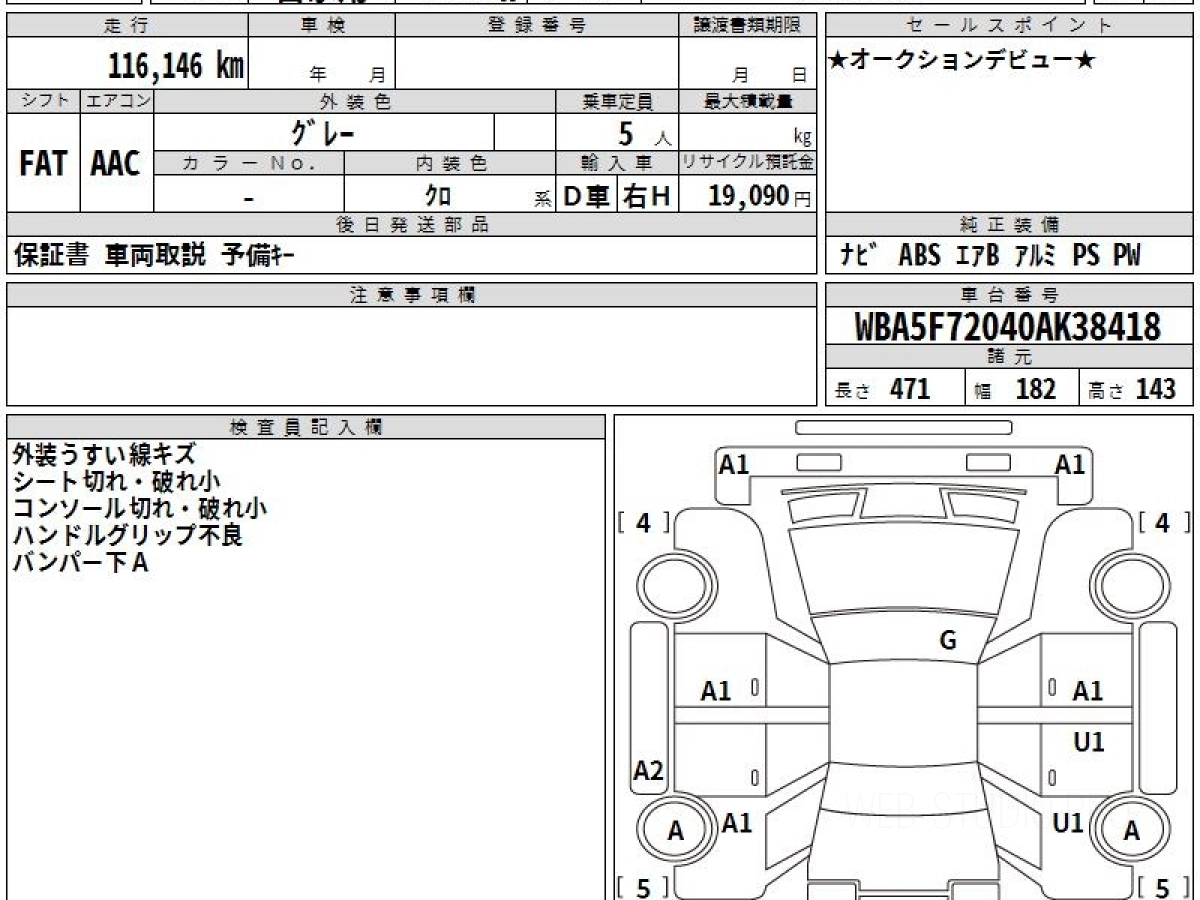
Task: Click the 116,146 km mileage value
Action: coord(176,67)
